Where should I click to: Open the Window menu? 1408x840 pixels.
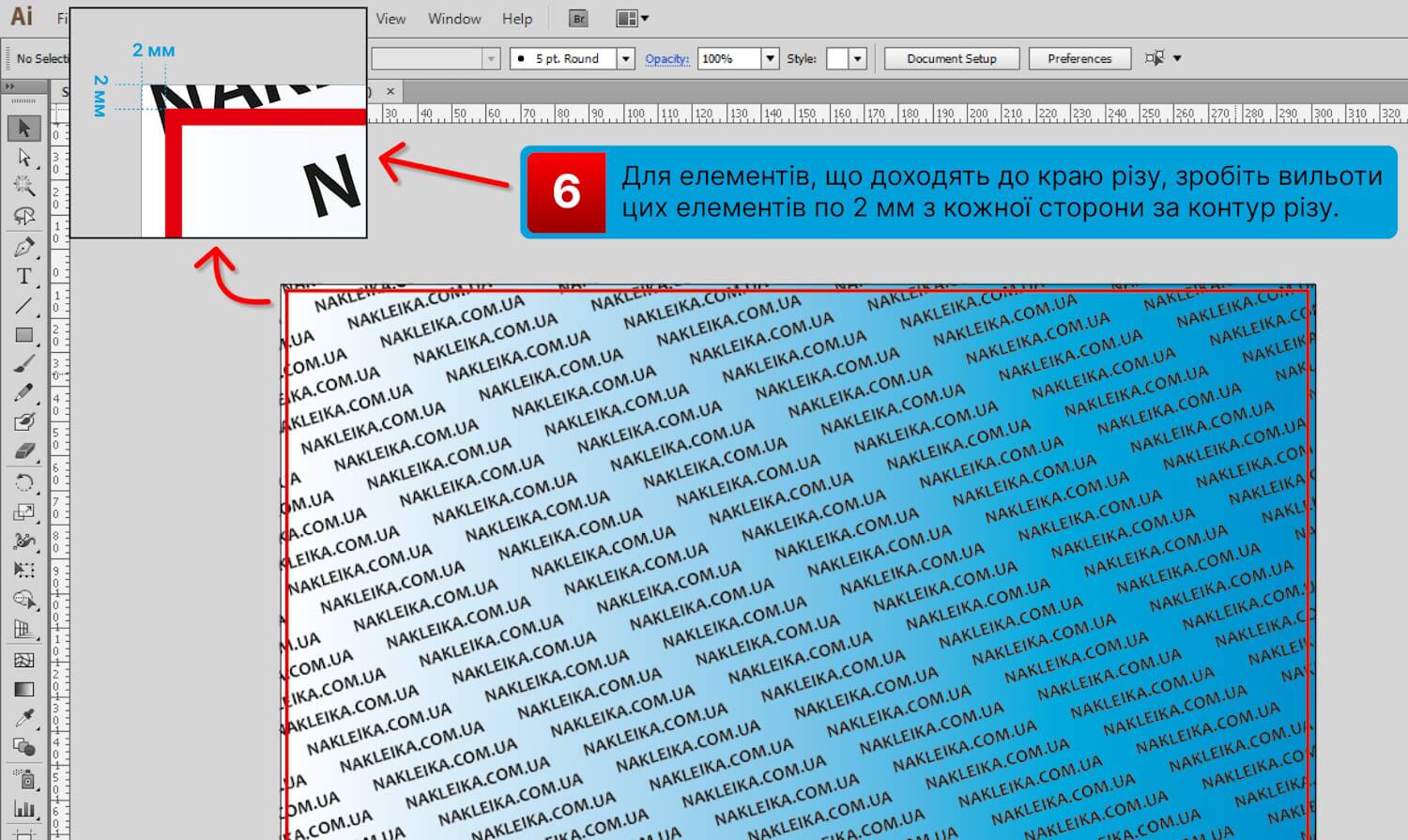pos(454,19)
